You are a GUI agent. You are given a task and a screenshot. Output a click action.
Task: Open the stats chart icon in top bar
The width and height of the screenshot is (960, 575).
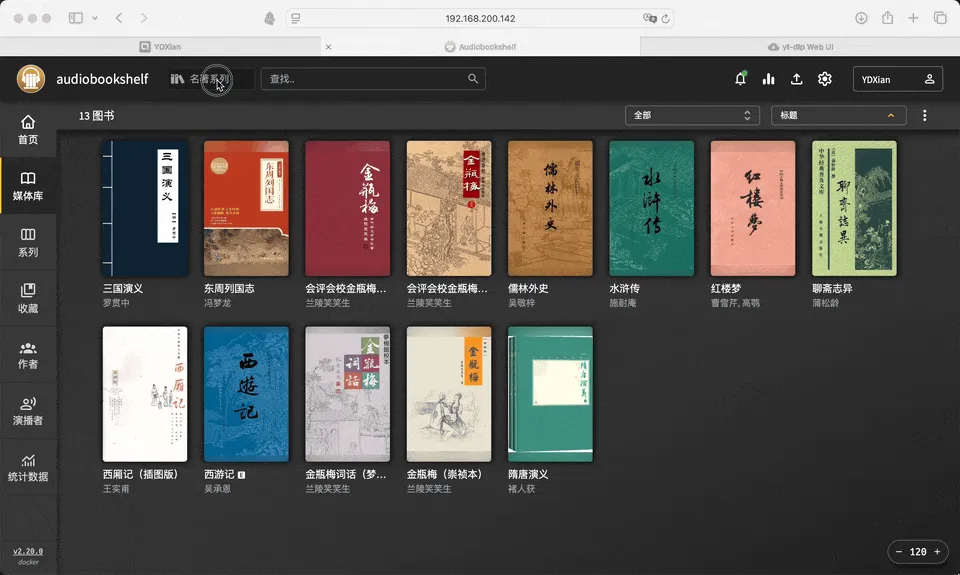pos(768,79)
